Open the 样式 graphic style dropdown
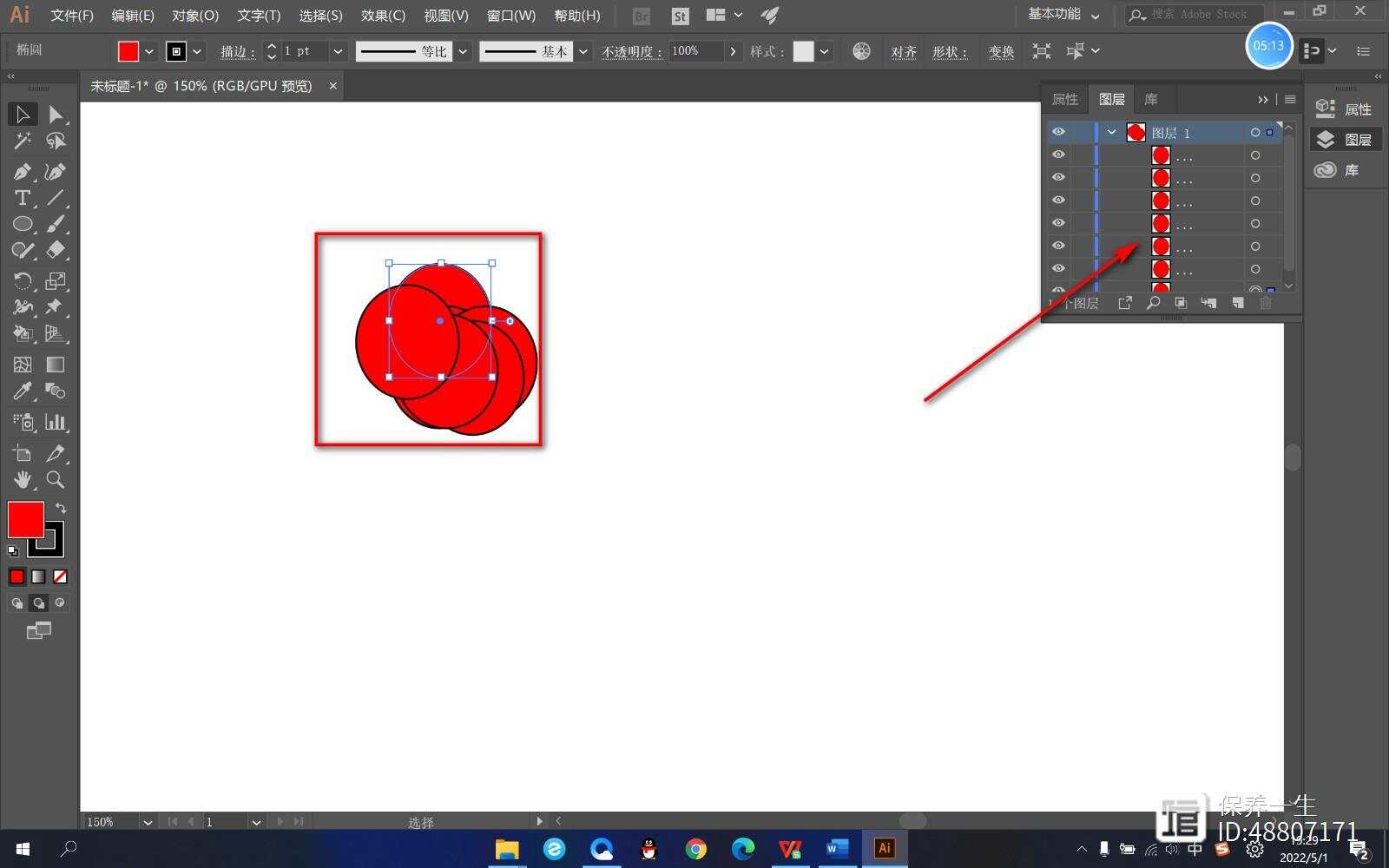Image resolution: width=1389 pixels, height=868 pixels. click(824, 51)
